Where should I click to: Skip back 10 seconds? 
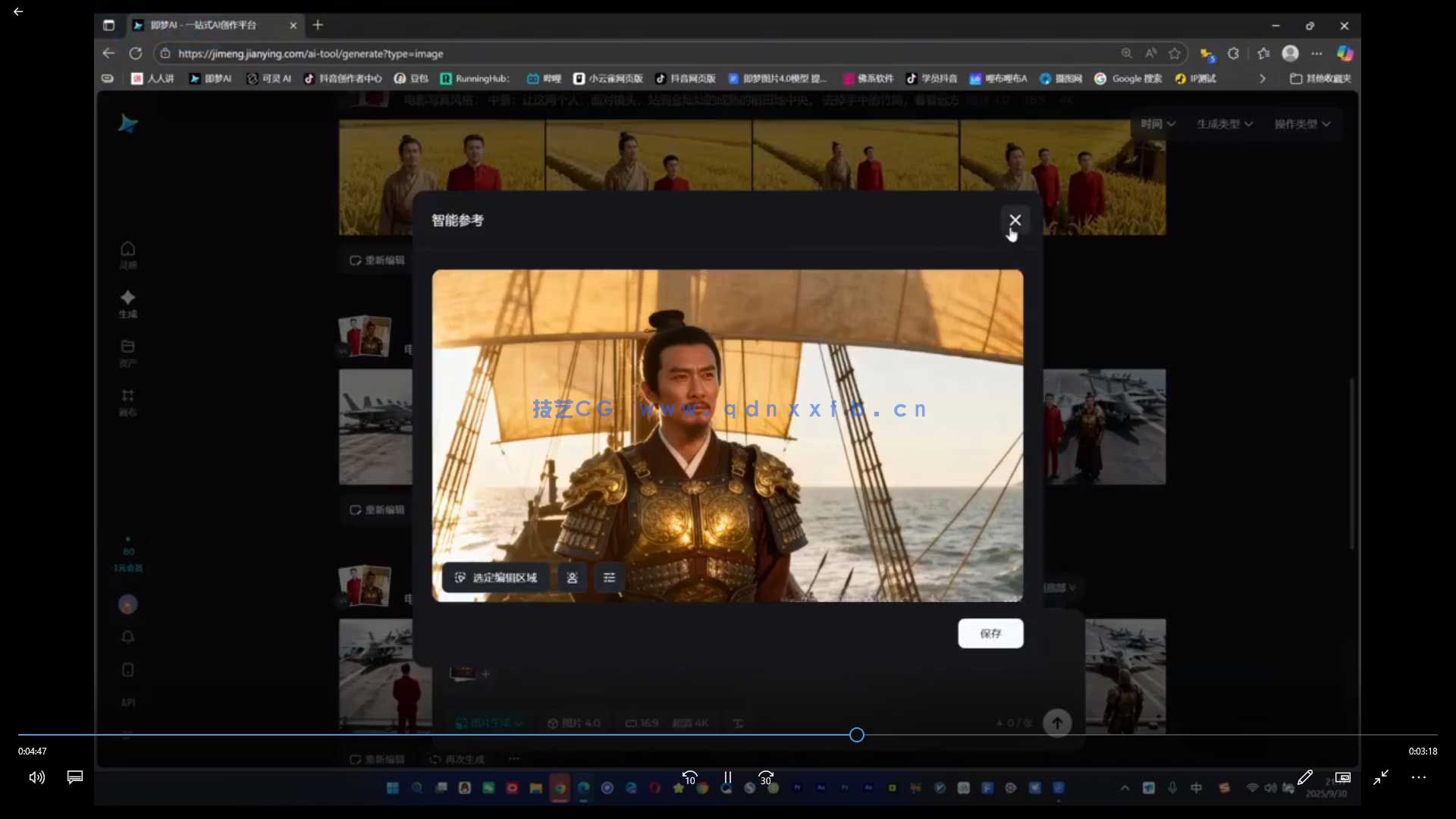(x=689, y=777)
